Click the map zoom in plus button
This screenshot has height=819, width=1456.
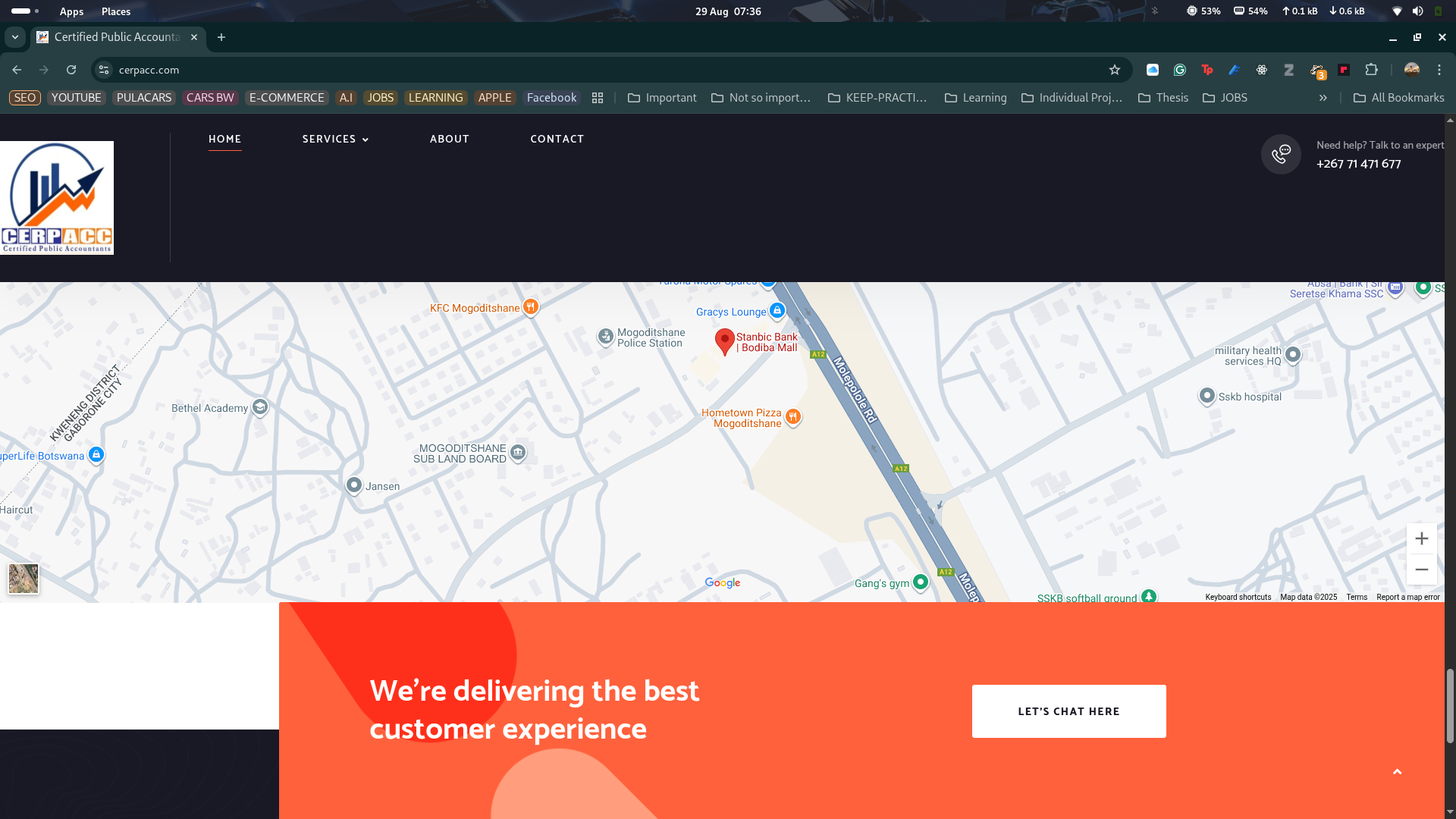click(1422, 538)
